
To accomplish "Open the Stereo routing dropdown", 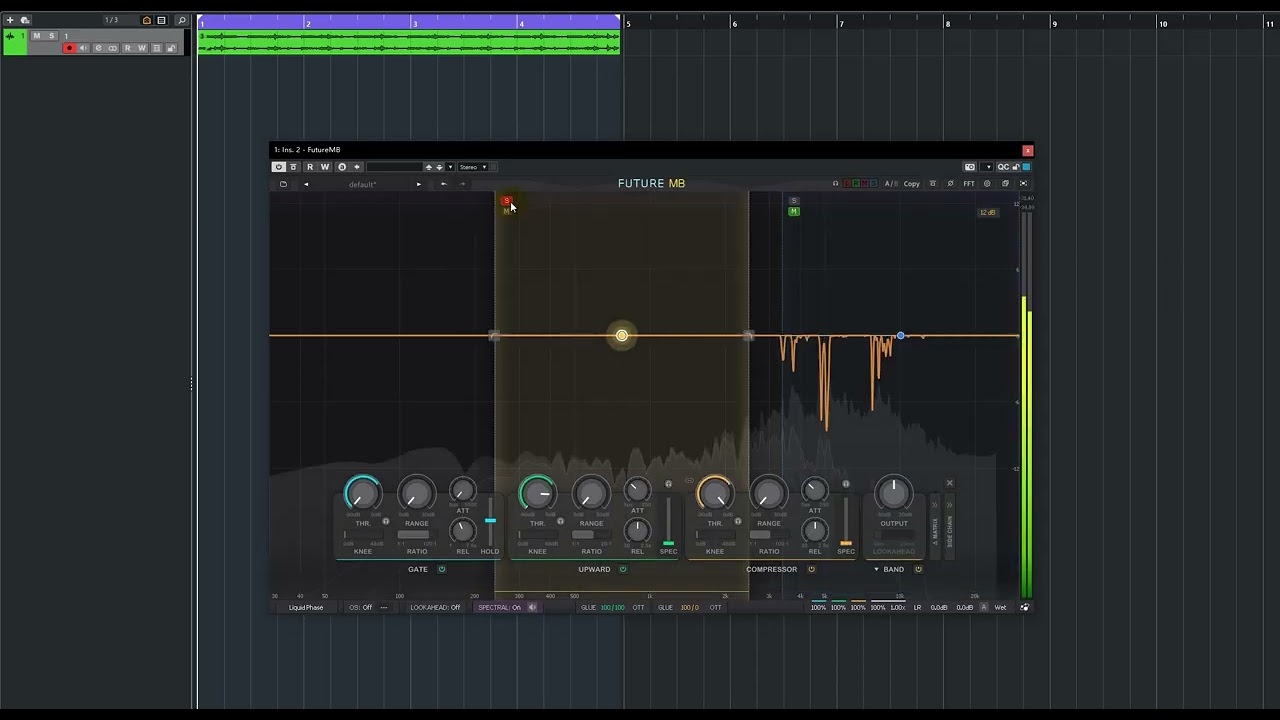I will tap(473, 167).
